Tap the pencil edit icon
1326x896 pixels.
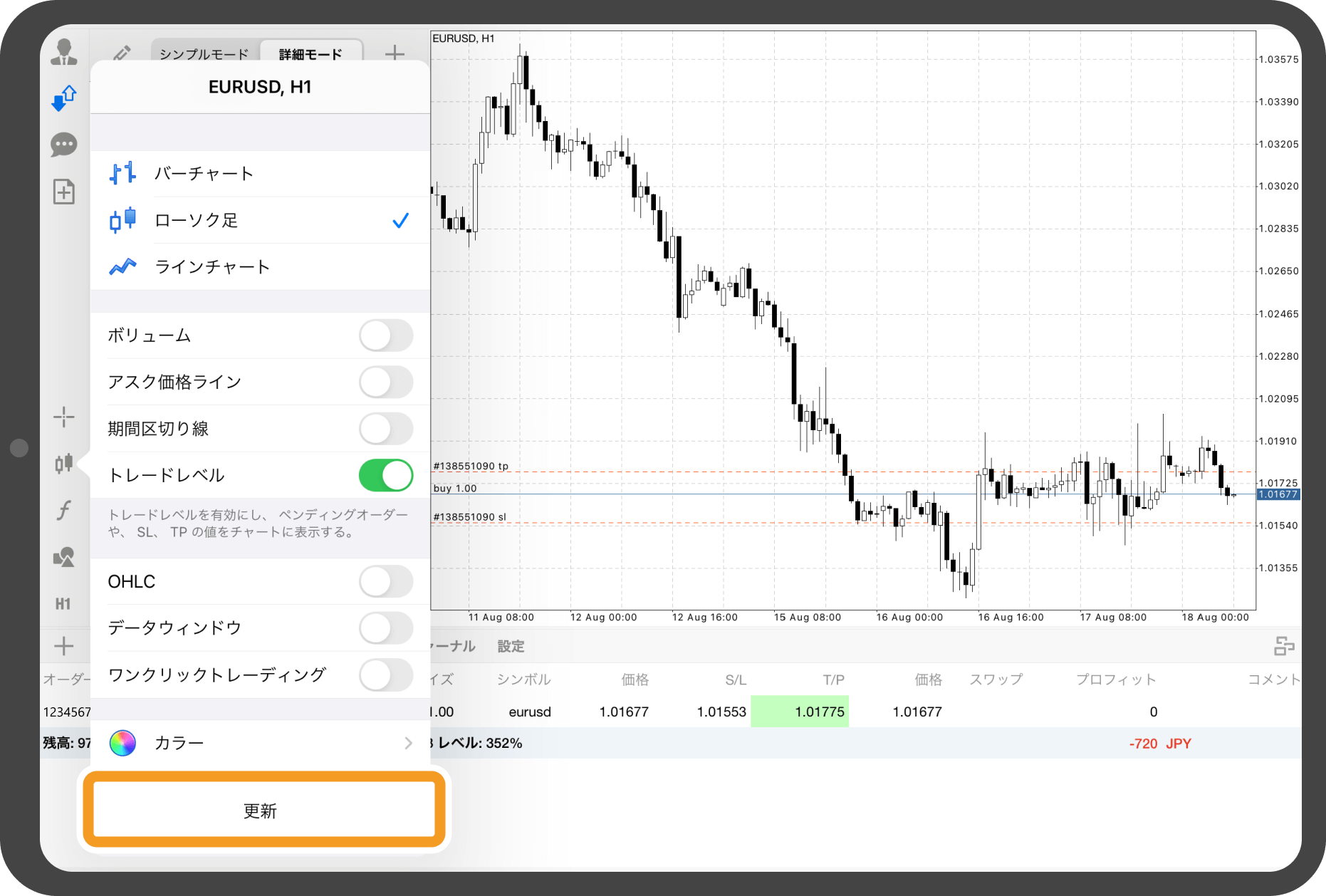point(122,53)
